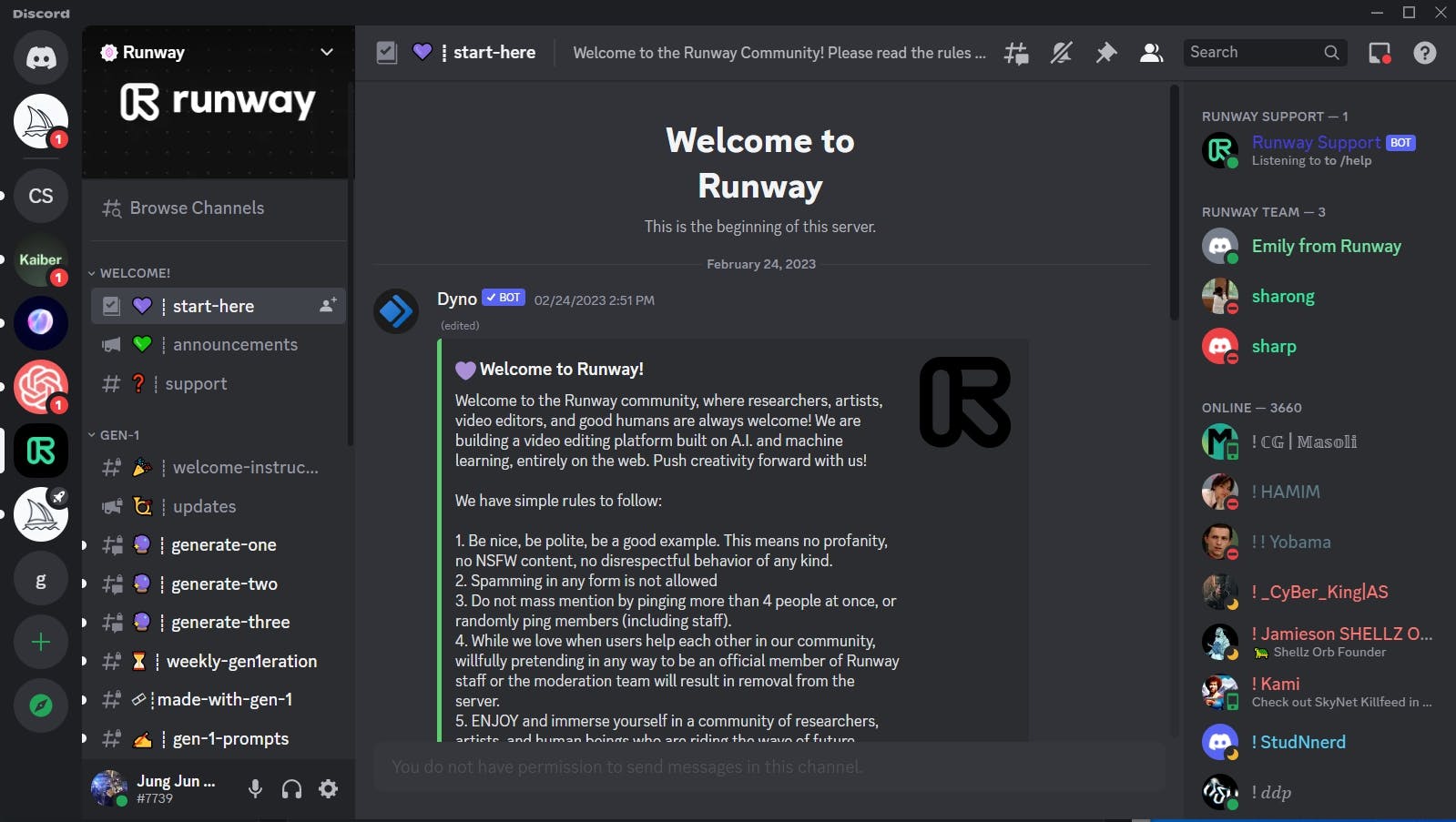Open the welcome-instruc... channel
Viewport: 1456px width, 822px height.
(219, 468)
